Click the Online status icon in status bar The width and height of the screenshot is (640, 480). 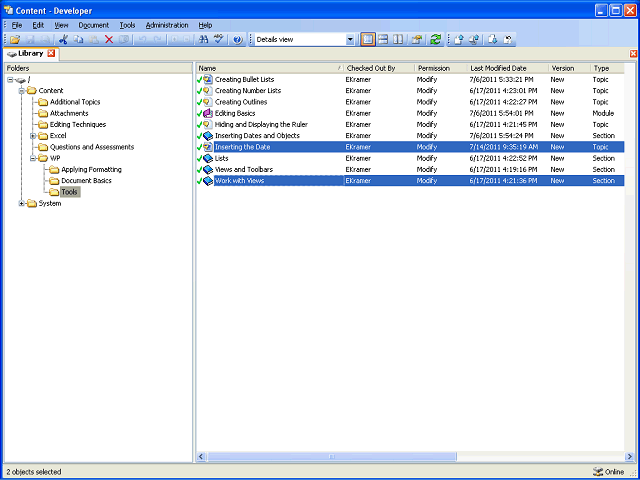click(598, 471)
